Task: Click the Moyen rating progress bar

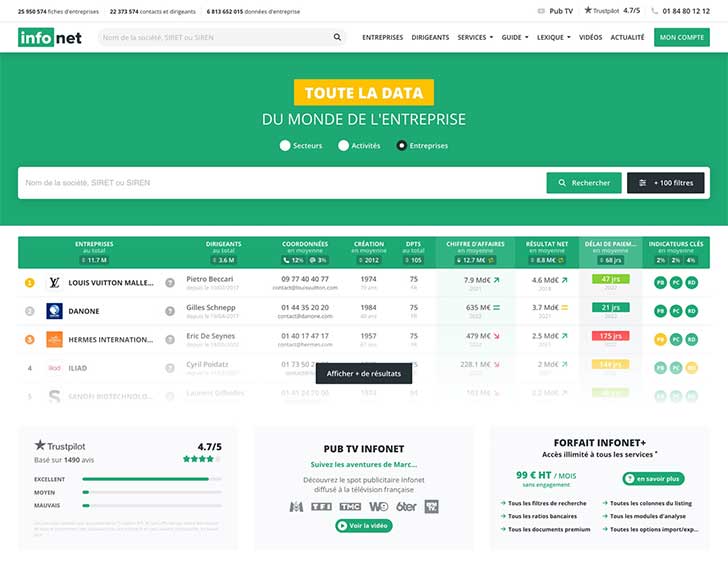Action: pyautogui.click(x=152, y=492)
